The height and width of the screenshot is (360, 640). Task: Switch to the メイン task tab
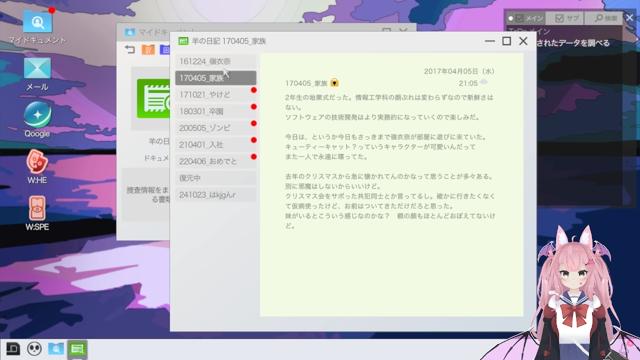pyautogui.click(x=526, y=18)
